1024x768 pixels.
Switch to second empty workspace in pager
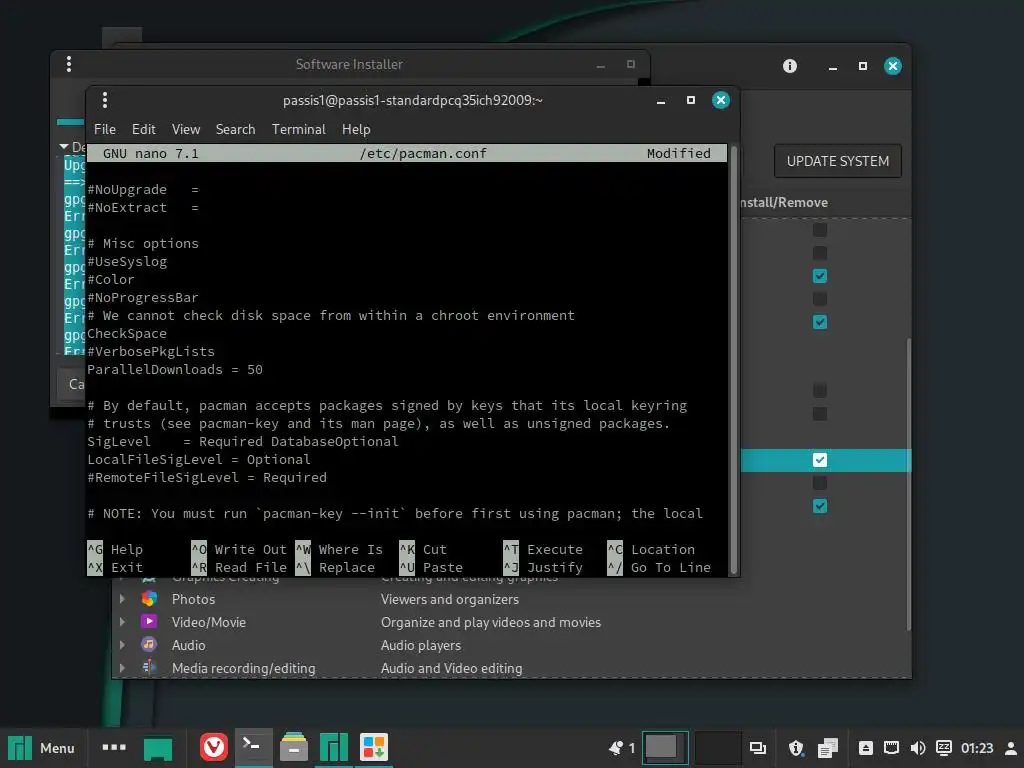pyautogui.click(x=717, y=748)
